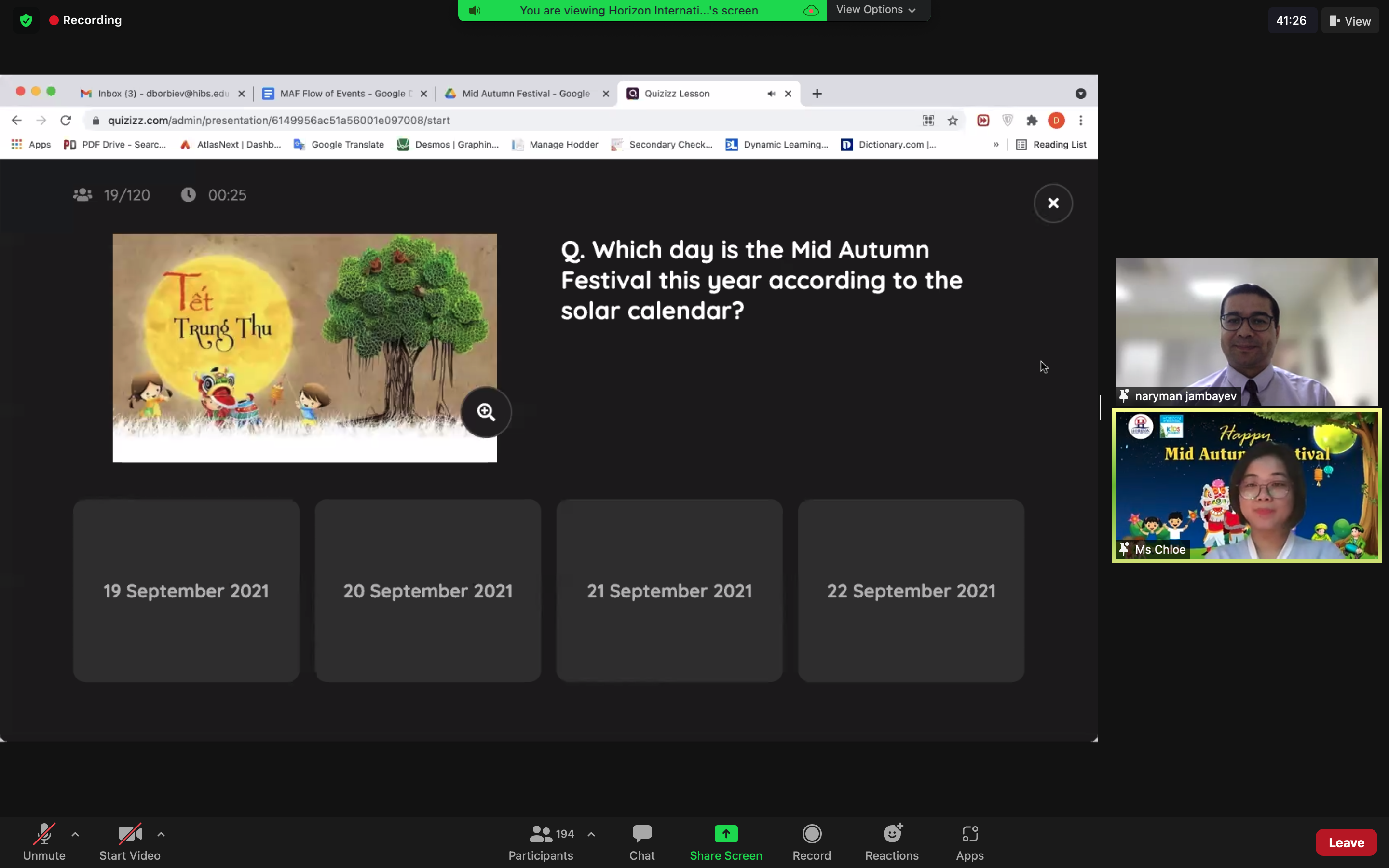
Task: Open the Desmos Graphing bookmark
Action: pyautogui.click(x=448, y=145)
